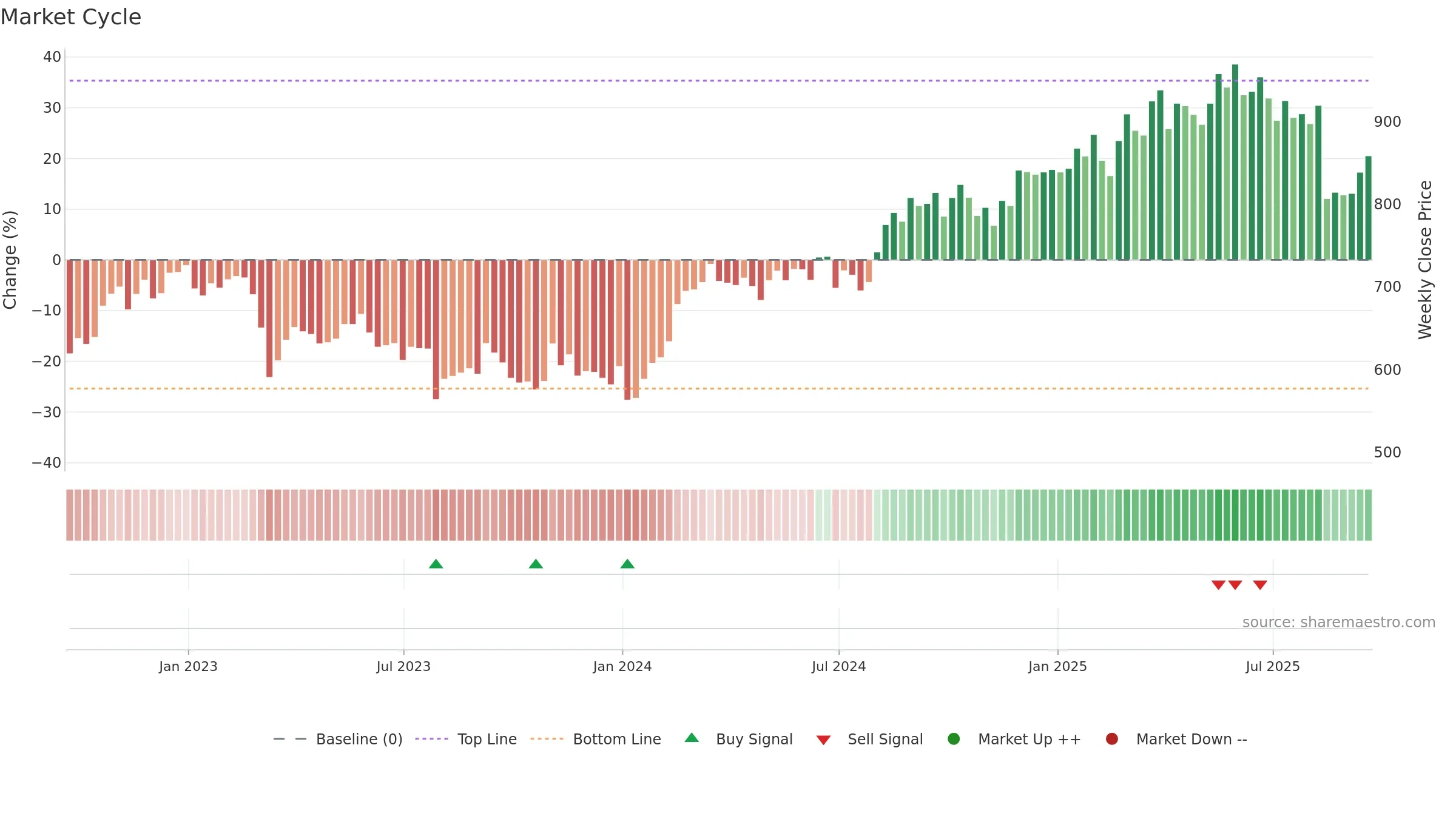Select the first buy signal marker after Jul 2023
Screen dimensions: 1456x819
click(x=436, y=564)
